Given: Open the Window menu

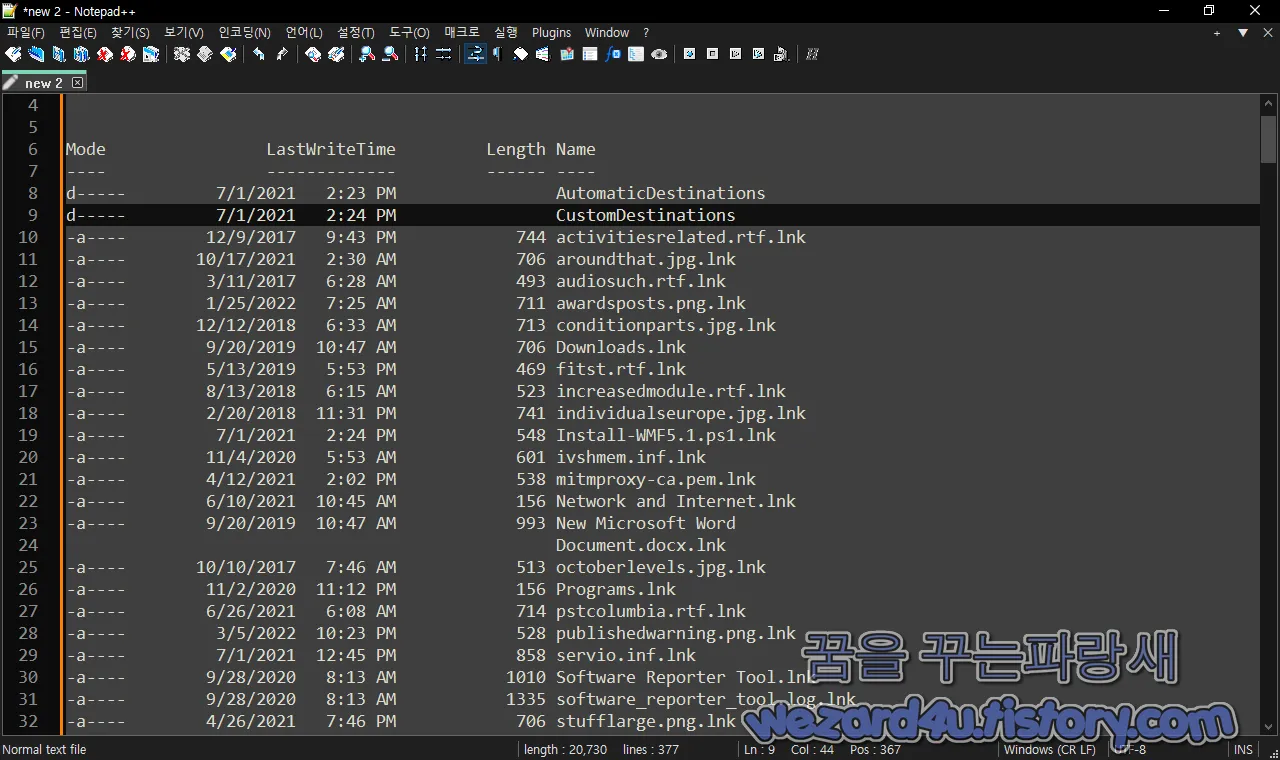Looking at the screenshot, I should click(x=607, y=33).
